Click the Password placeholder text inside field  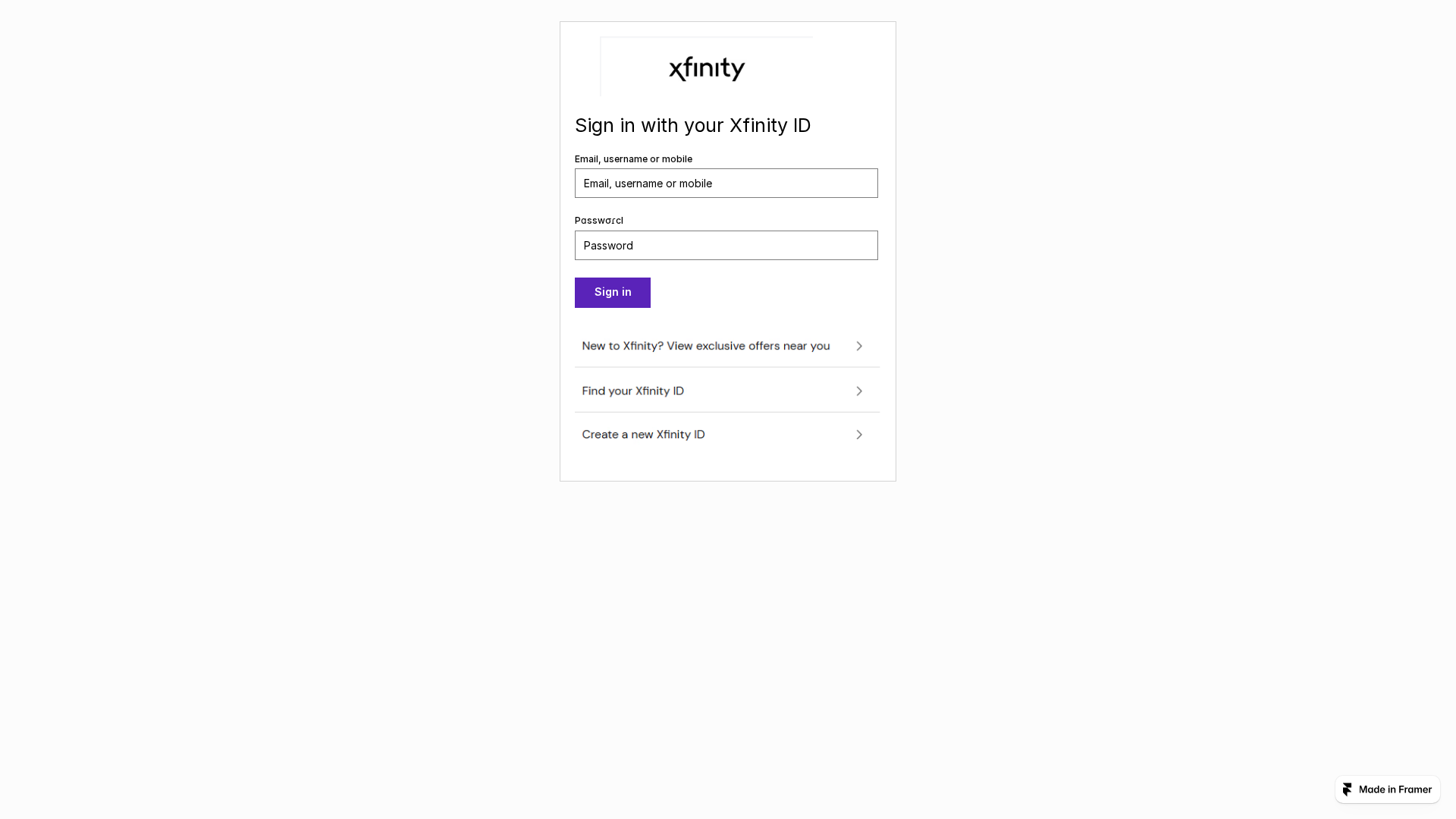tap(608, 246)
